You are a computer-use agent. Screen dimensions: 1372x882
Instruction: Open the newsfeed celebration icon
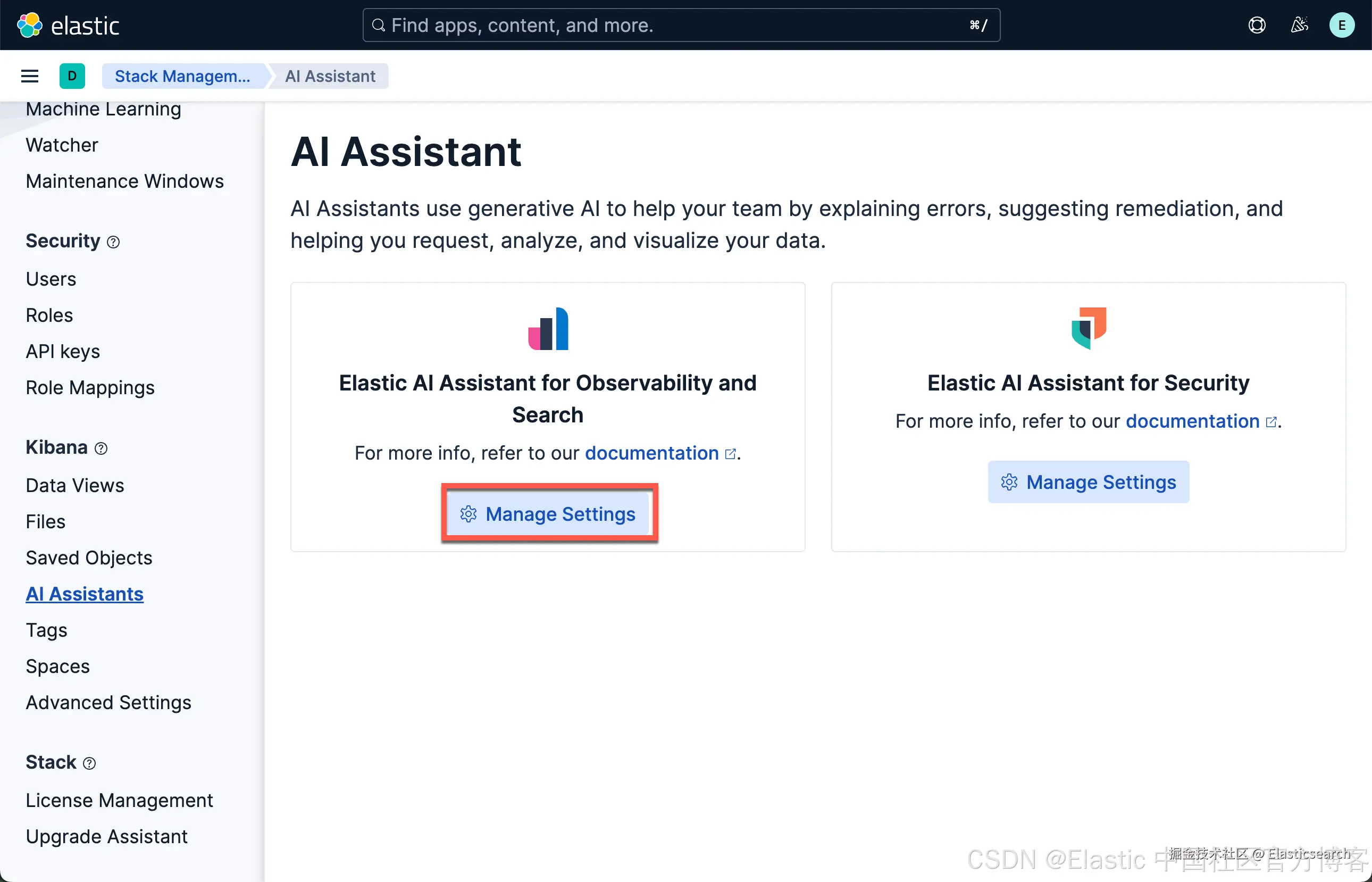1299,25
